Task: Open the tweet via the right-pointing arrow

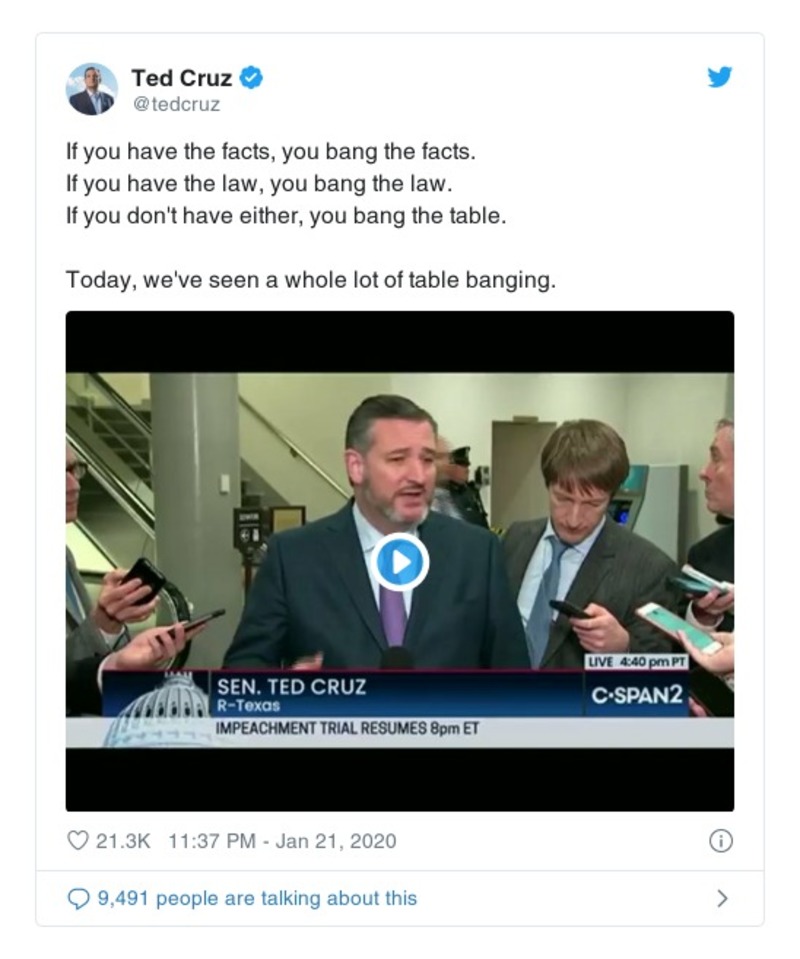Action: (720, 898)
